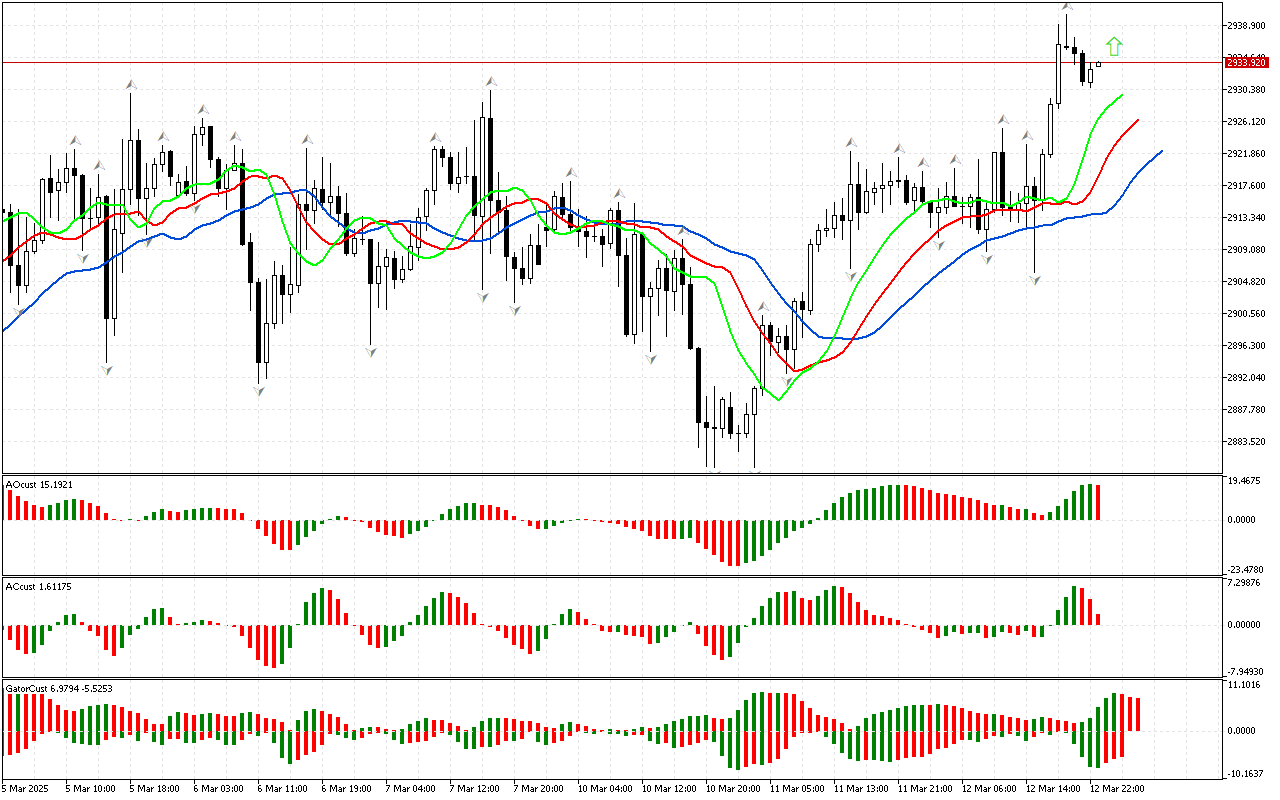The height and width of the screenshot is (800, 1280).
Task: Click the 2921.860 price axis label
Action: pos(1247,154)
